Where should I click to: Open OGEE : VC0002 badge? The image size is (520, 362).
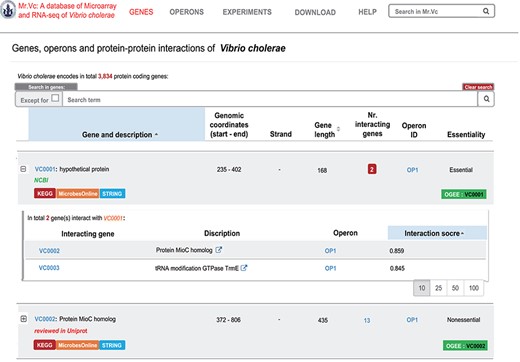click(465, 346)
